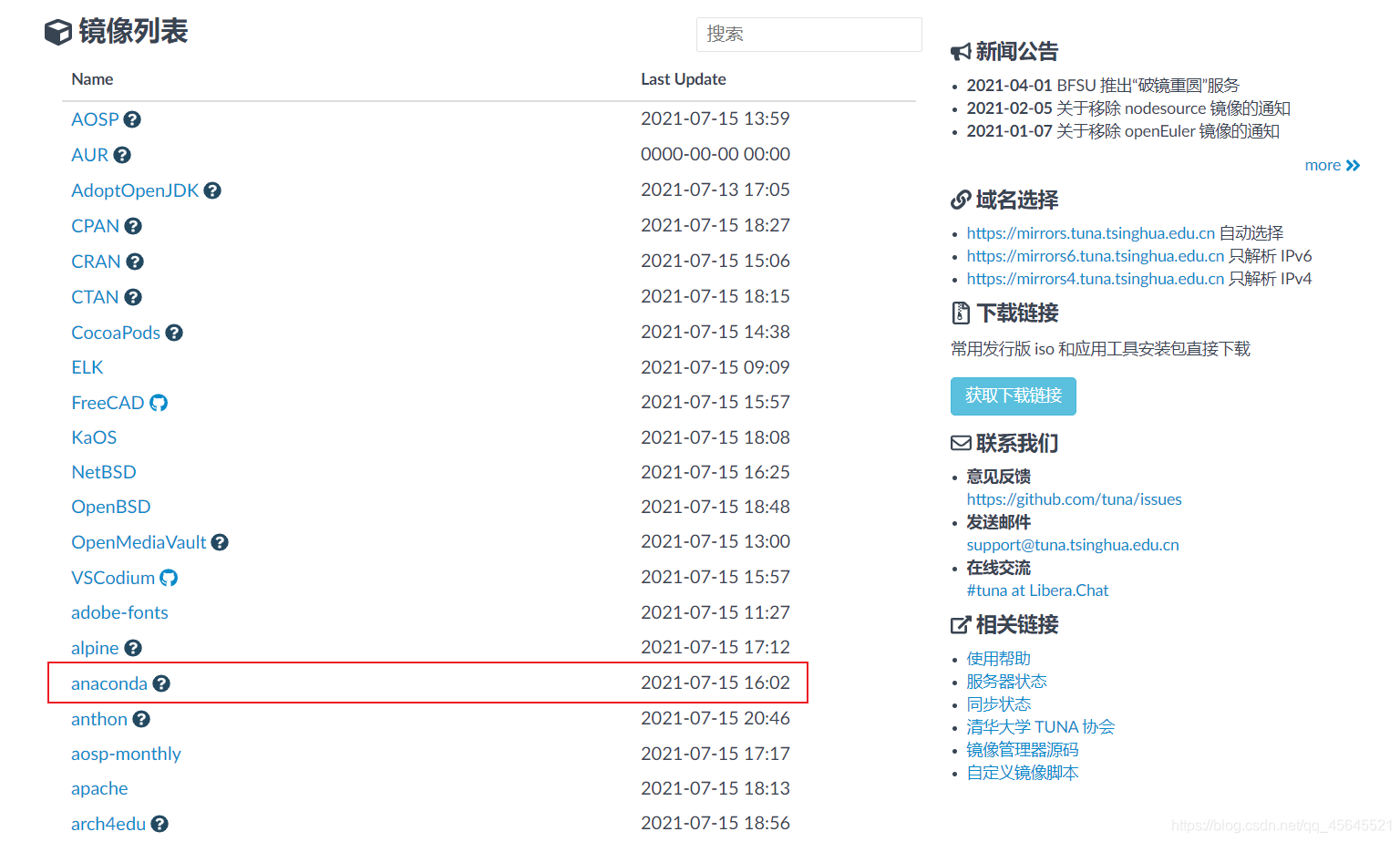Click the support@tuna.tsinghua.edu.cn email link

pos(1073,545)
